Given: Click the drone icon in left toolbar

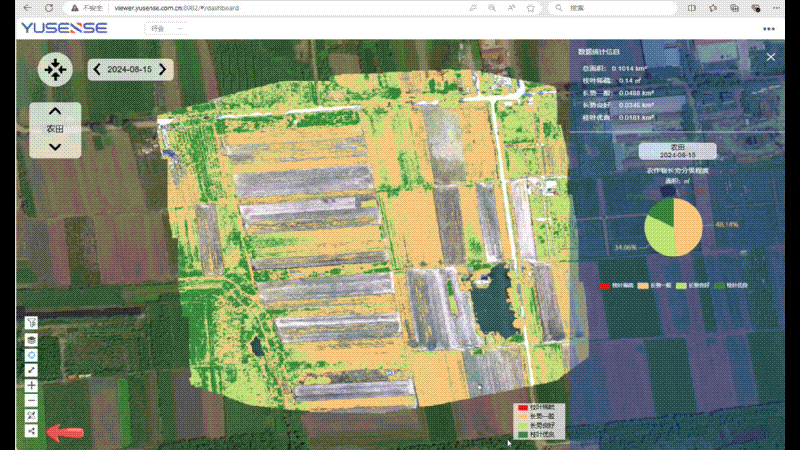Looking at the screenshot, I should coord(33,415).
